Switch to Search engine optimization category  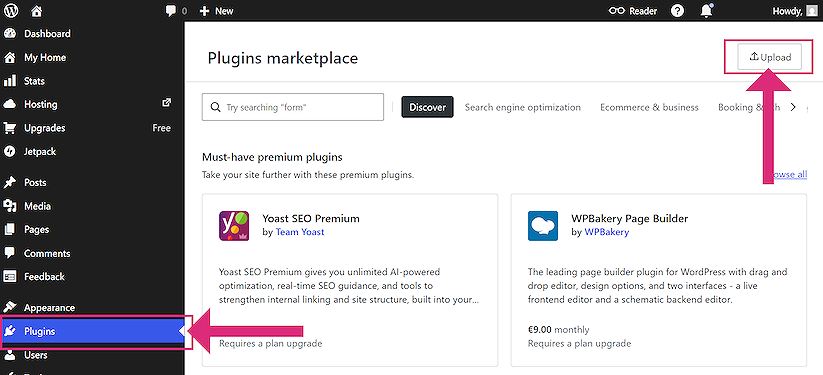[x=523, y=107]
